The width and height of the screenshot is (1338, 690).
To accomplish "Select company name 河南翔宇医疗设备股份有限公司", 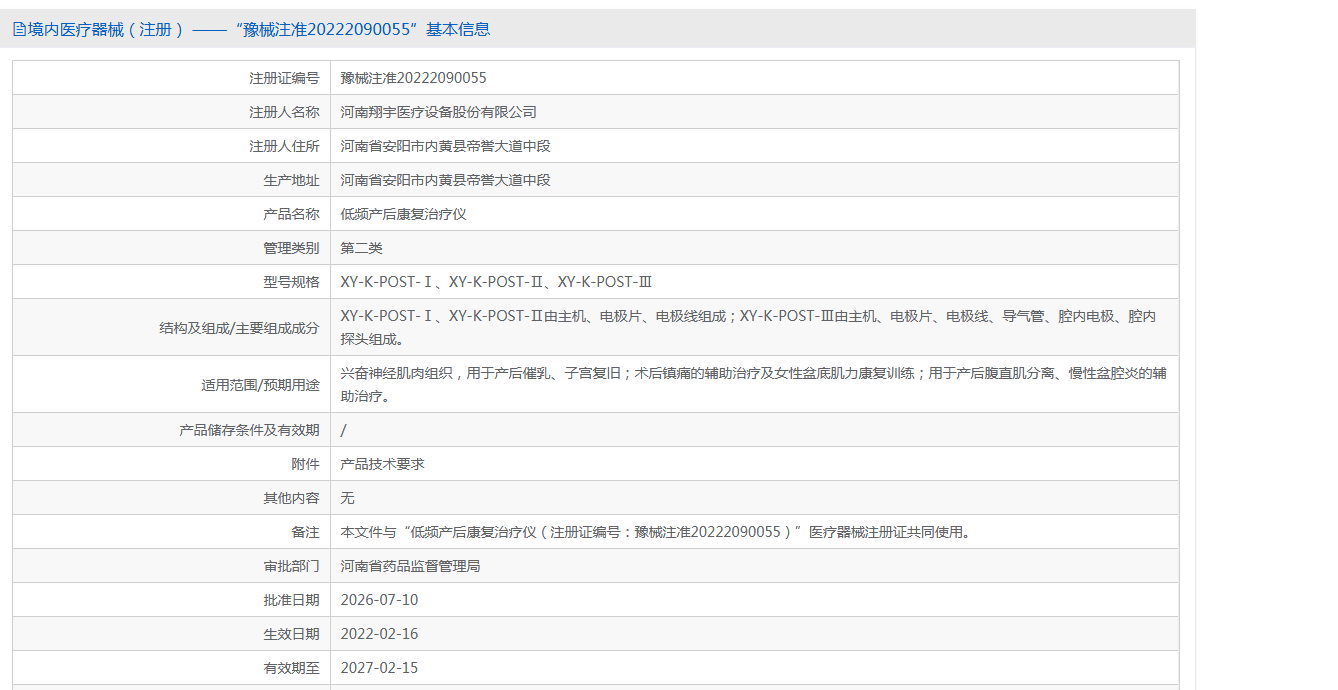I will [x=438, y=112].
